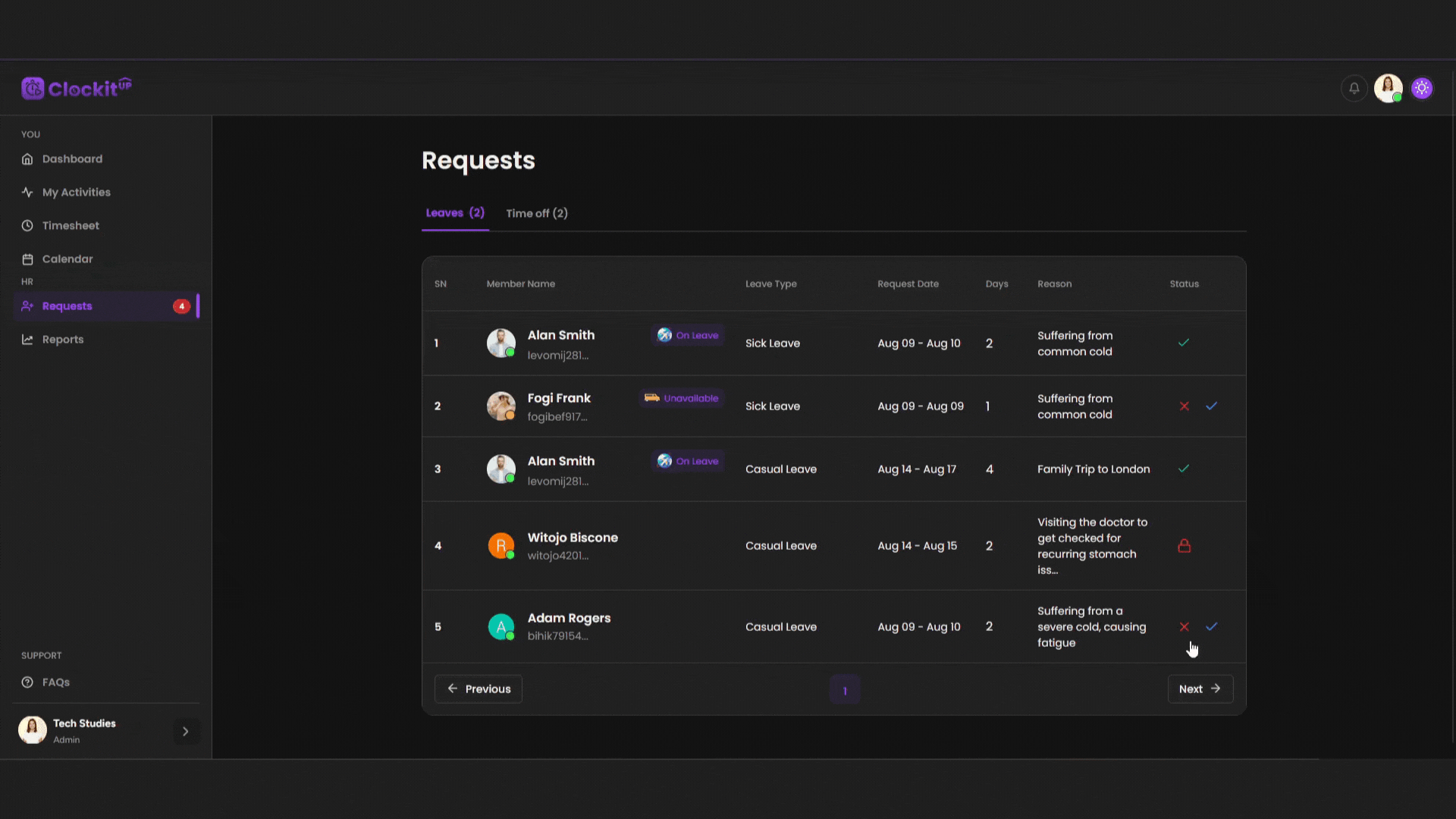Click the Next page button

click(x=1200, y=689)
